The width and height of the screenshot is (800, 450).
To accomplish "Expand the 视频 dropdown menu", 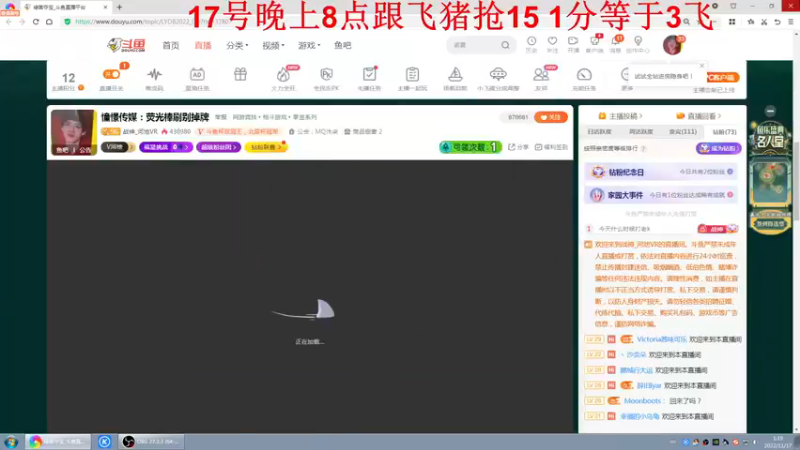I will tap(273, 45).
